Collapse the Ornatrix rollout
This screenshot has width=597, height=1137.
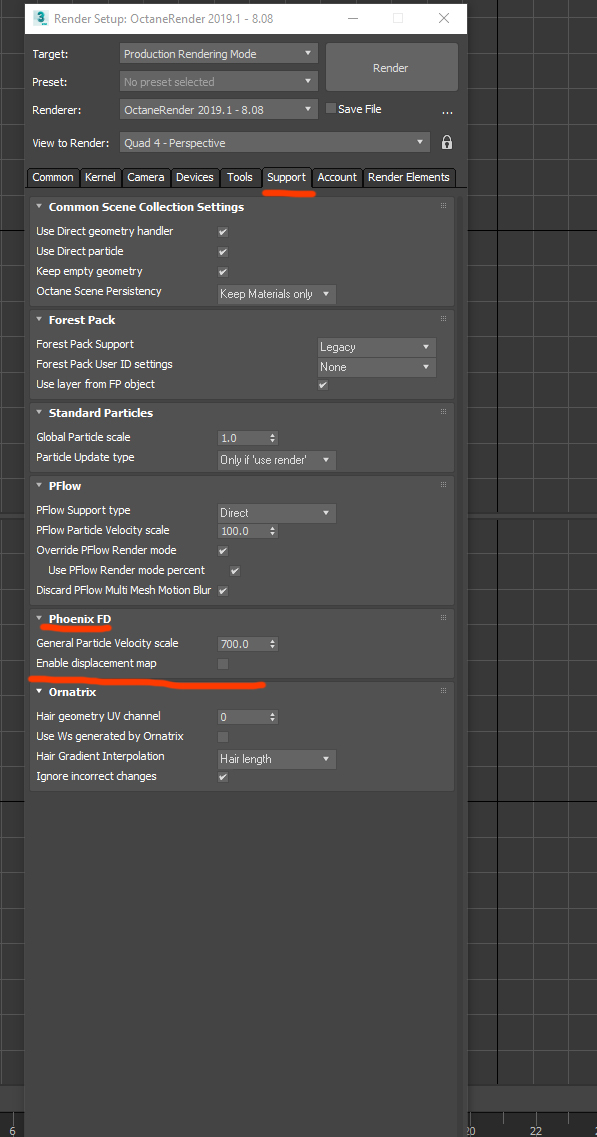(x=39, y=691)
